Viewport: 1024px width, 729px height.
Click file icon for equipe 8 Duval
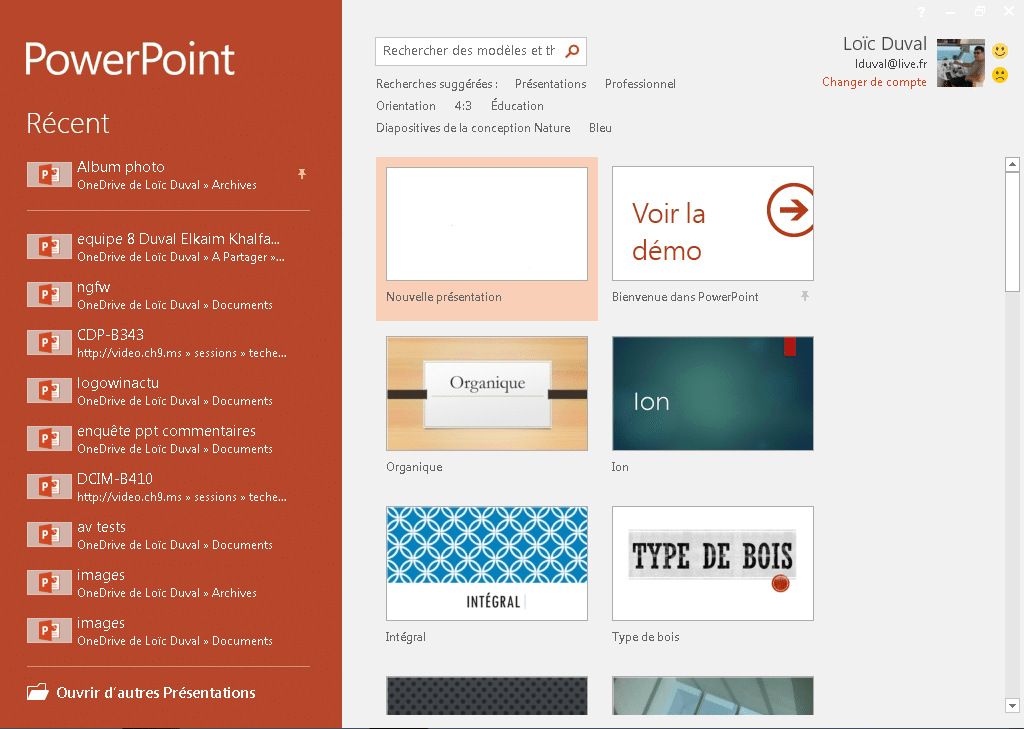[x=49, y=247]
